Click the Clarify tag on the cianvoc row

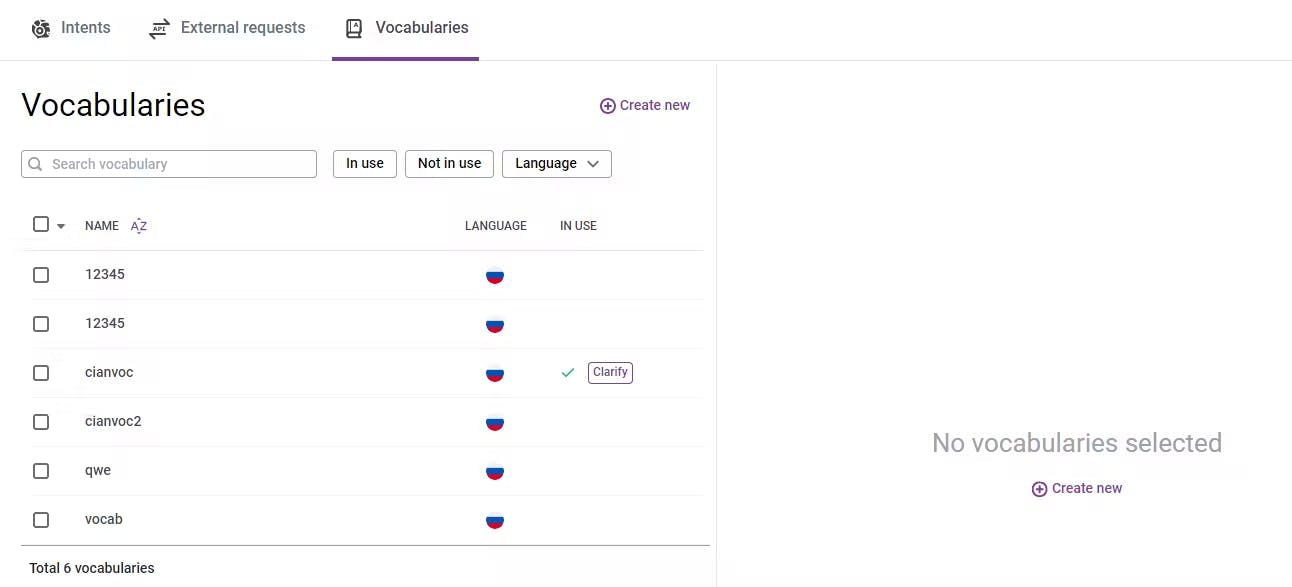[610, 373]
